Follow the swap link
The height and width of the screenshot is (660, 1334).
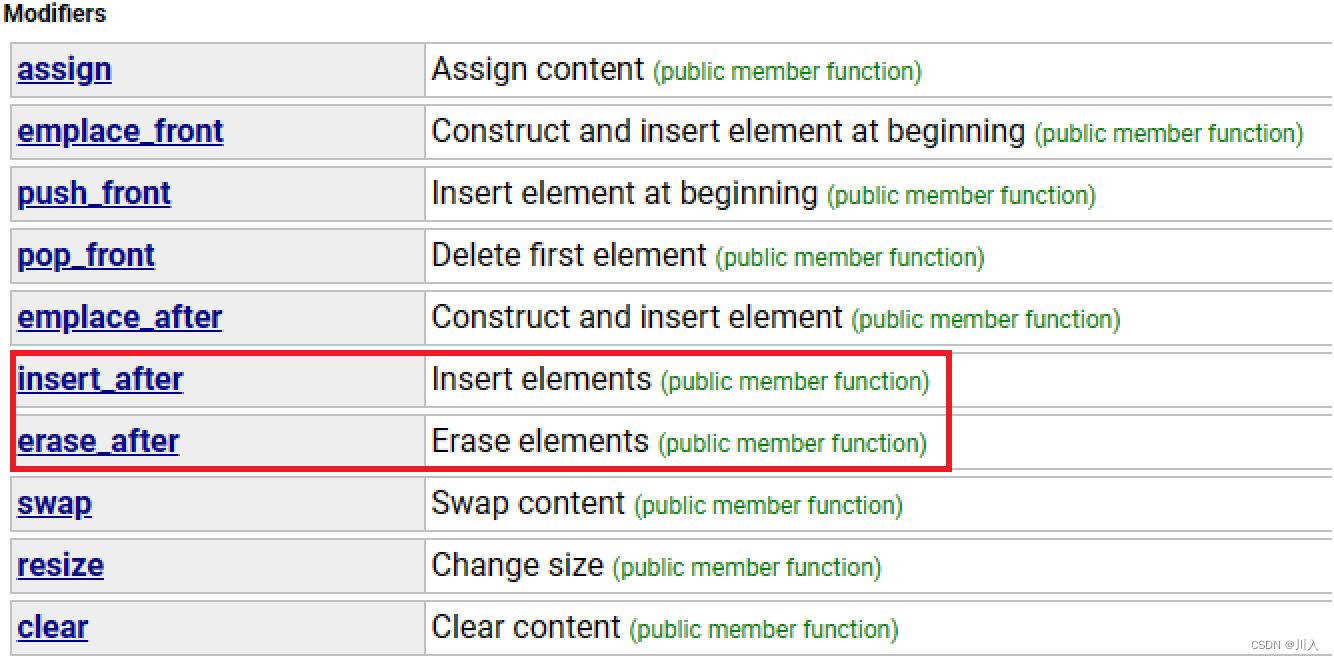click(x=54, y=504)
